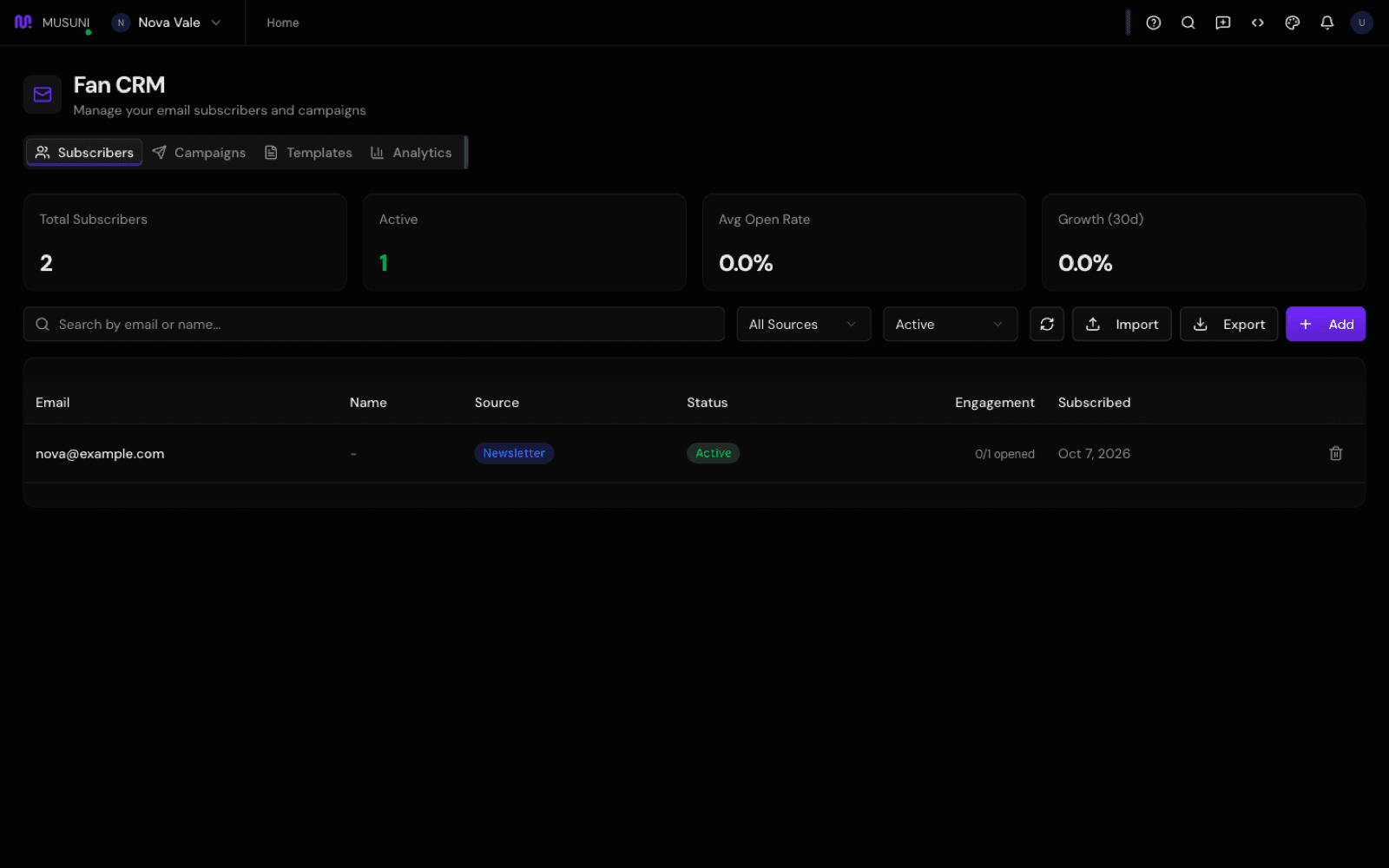Open the feedback chat icon
Screen dimensions: 1389x868
tap(1223, 23)
